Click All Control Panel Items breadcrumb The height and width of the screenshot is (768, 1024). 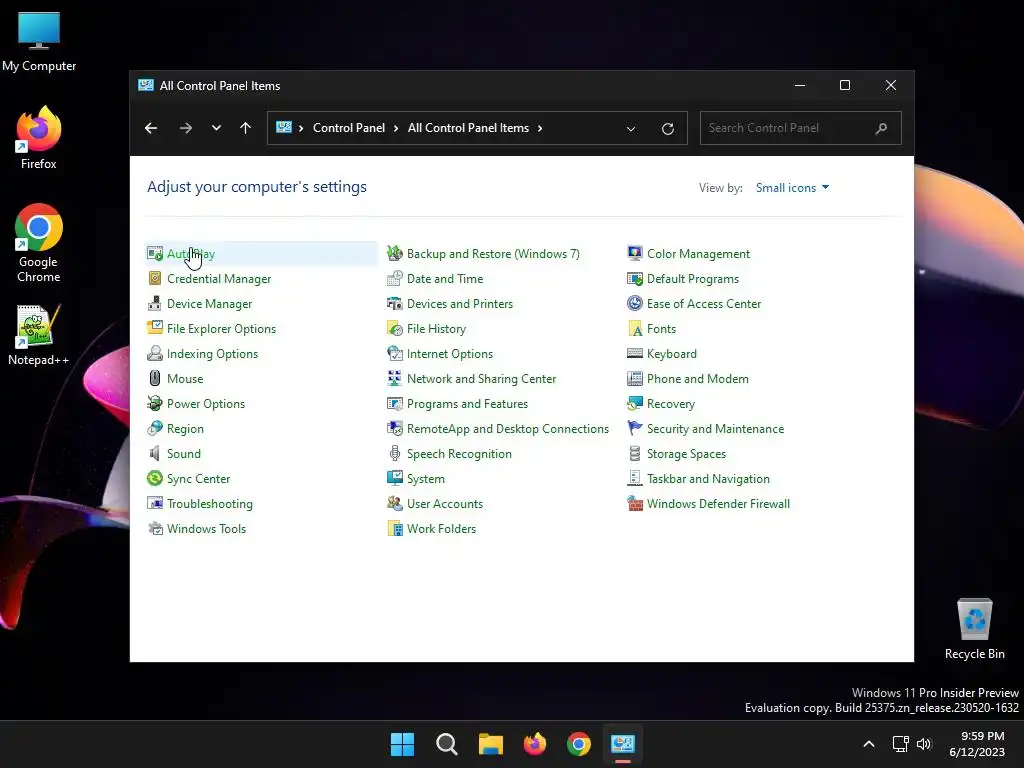(x=468, y=128)
